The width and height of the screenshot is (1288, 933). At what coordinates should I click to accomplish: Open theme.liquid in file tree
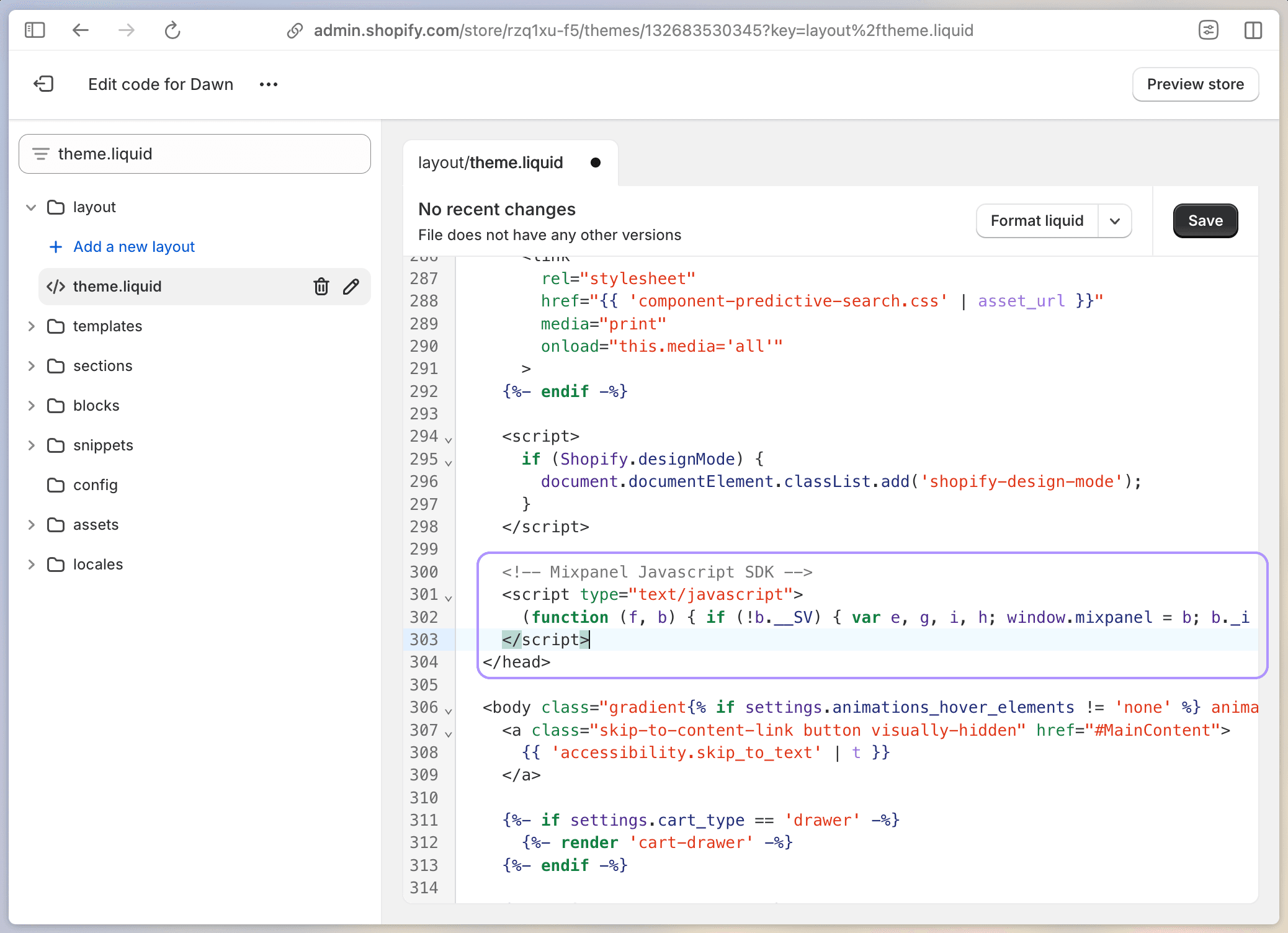coord(117,287)
